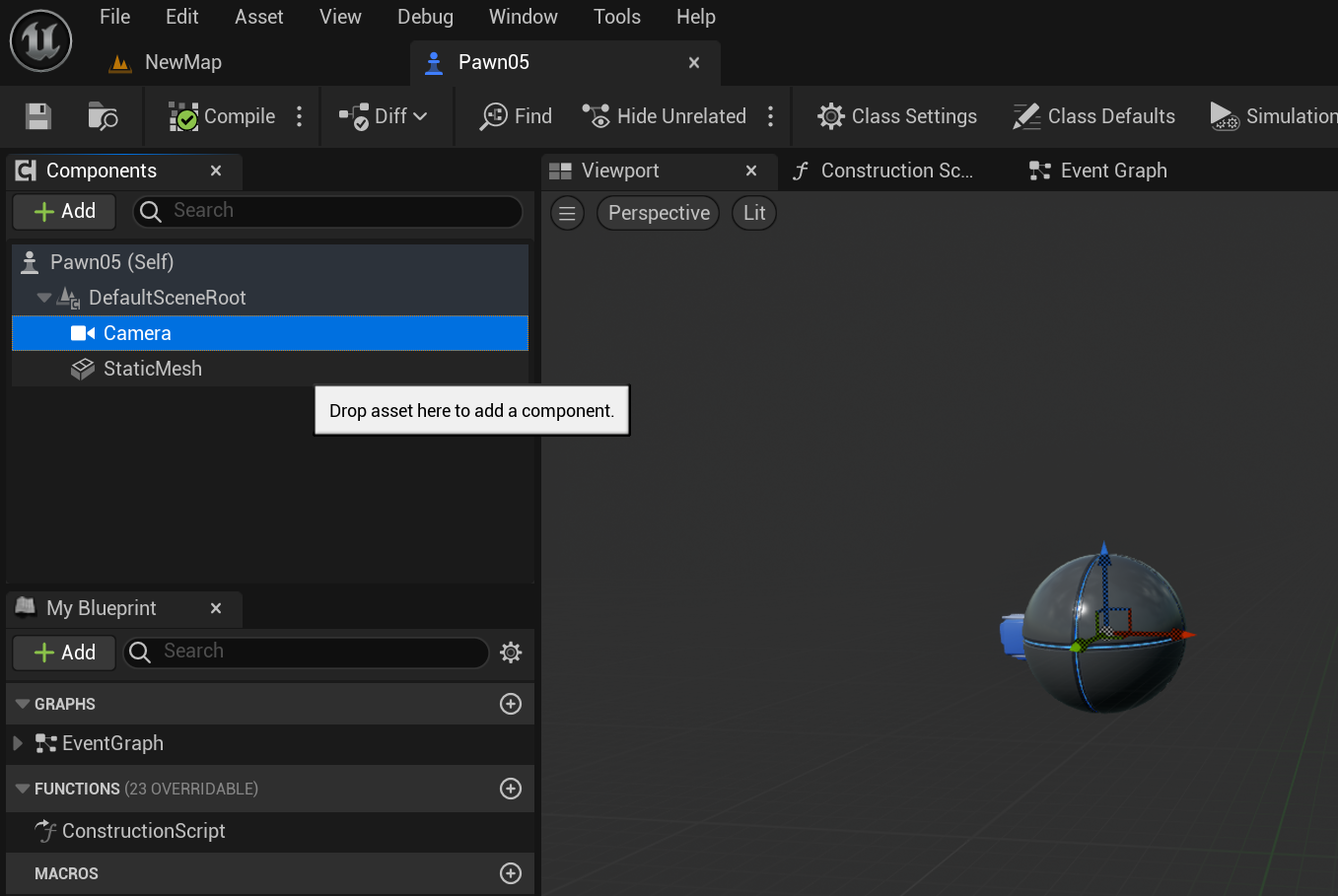Add a new function with plus icon
The height and width of the screenshot is (896, 1338).
[511, 789]
